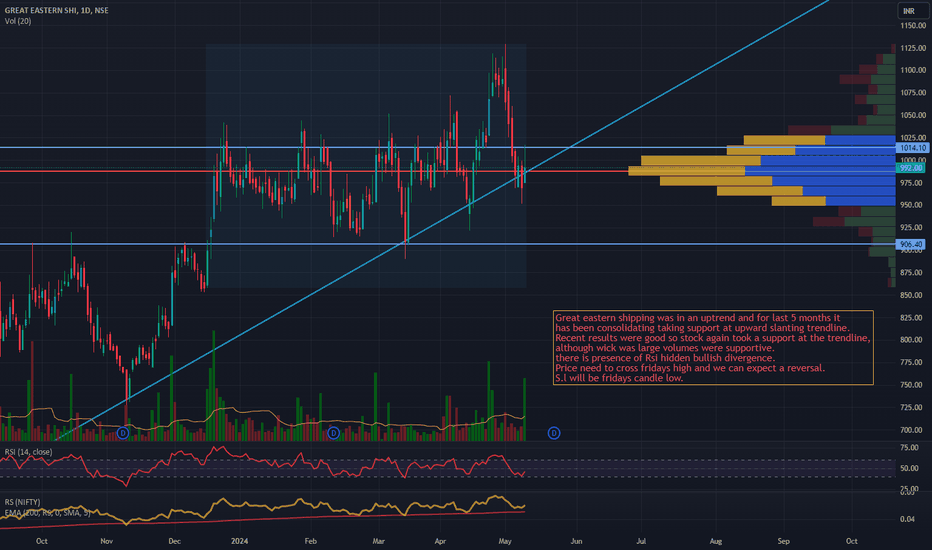Viewport: 932px width, 550px height.
Task: Click the 1050.00 price axis label
Action: tap(913, 115)
